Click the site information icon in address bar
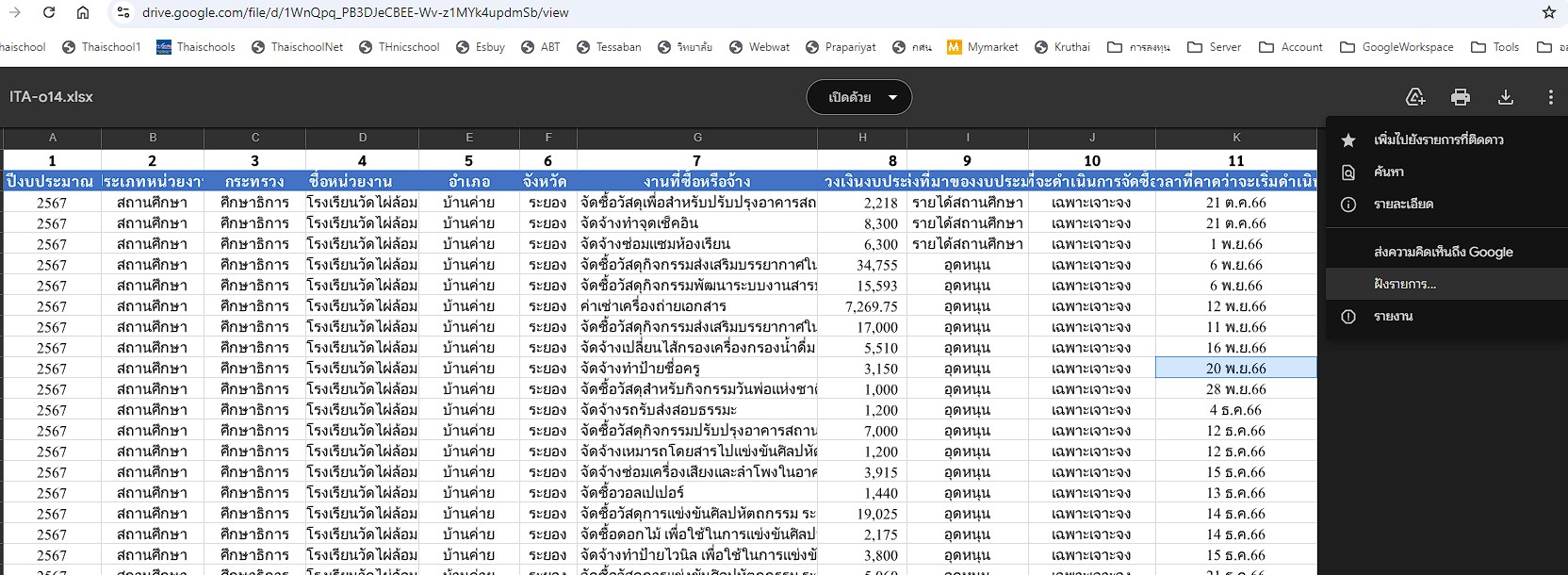The image size is (1568, 575). pyautogui.click(x=123, y=13)
